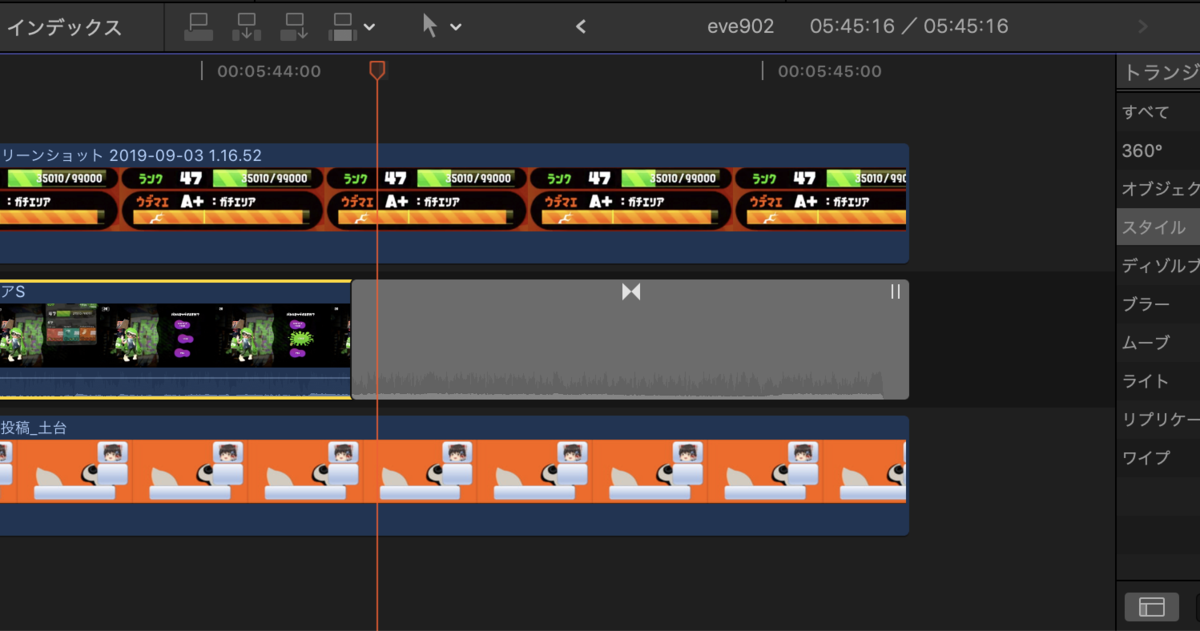Click the playhead marker on the ruler

click(377, 70)
